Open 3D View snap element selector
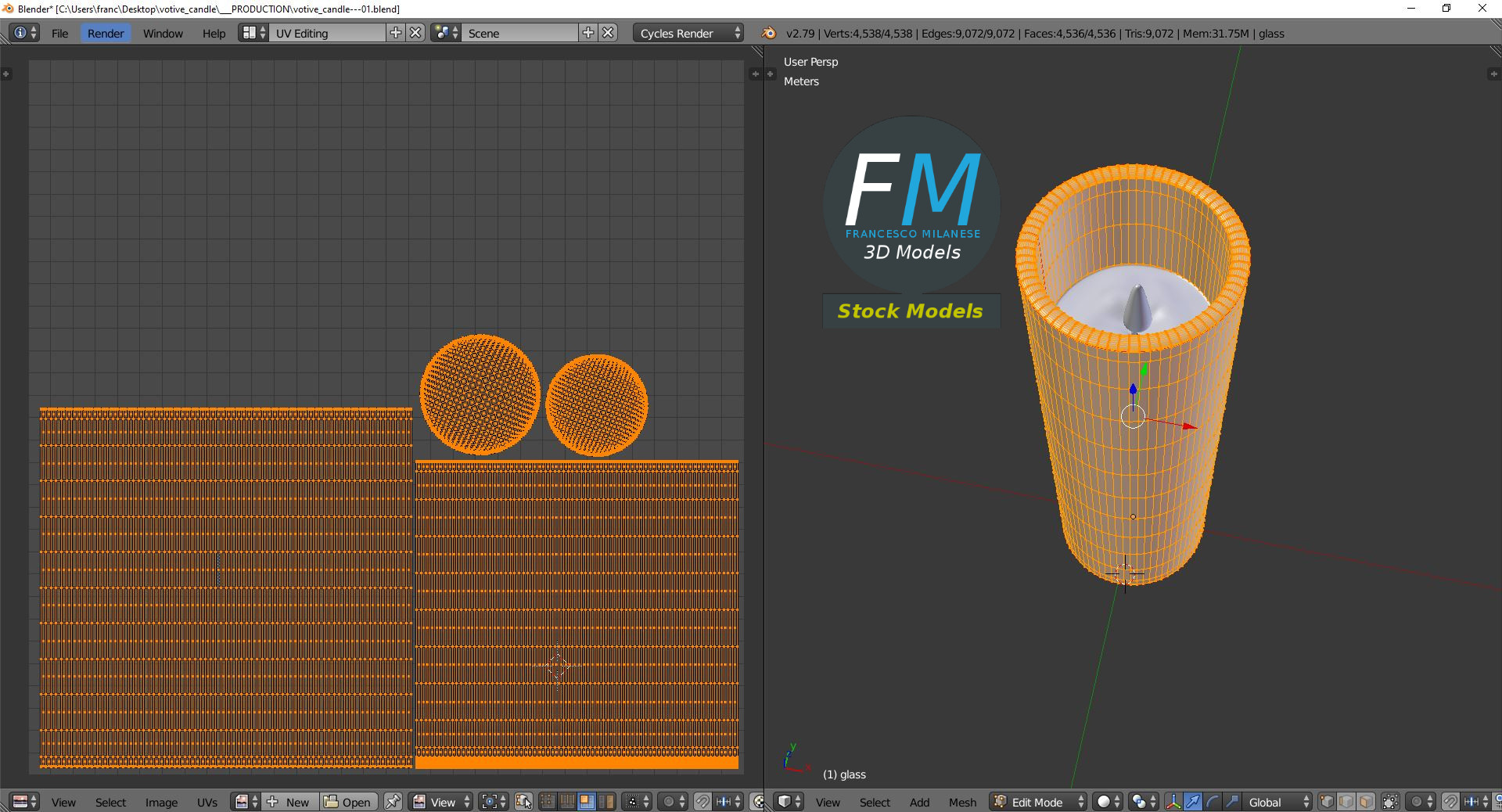 click(1476, 802)
